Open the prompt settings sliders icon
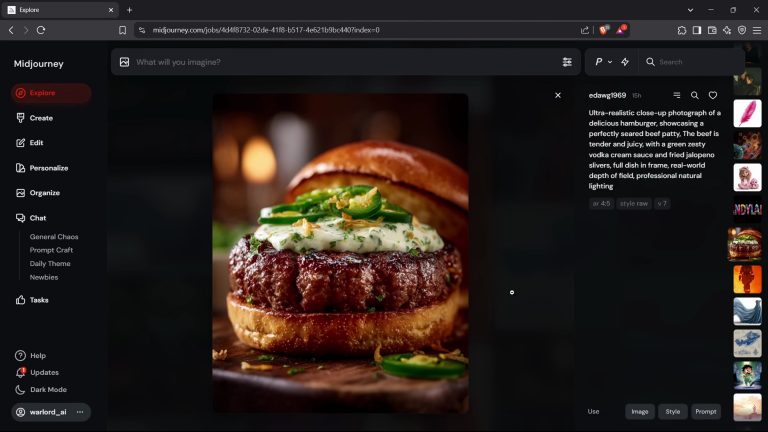The image size is (768, 432). [567, 62]
